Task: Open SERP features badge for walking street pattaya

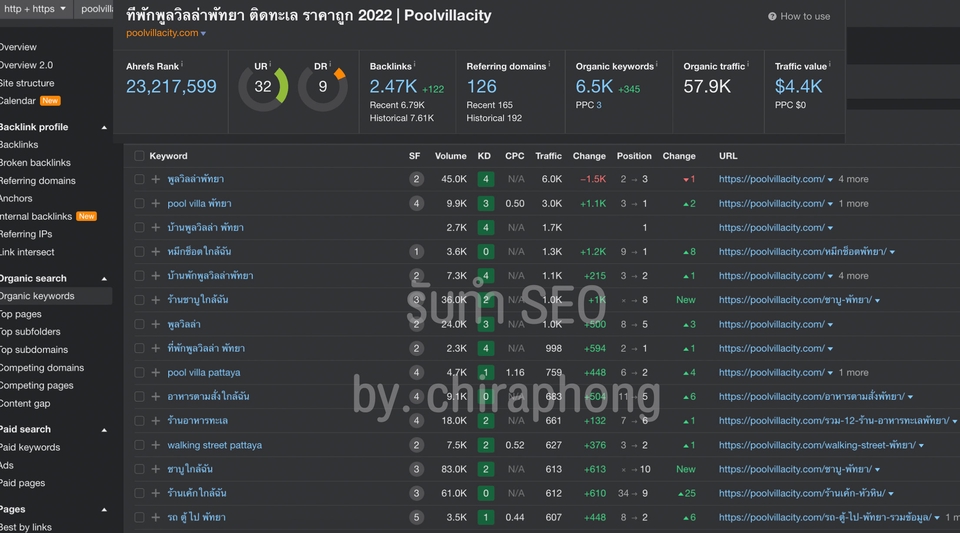Action: coord(416,445)
